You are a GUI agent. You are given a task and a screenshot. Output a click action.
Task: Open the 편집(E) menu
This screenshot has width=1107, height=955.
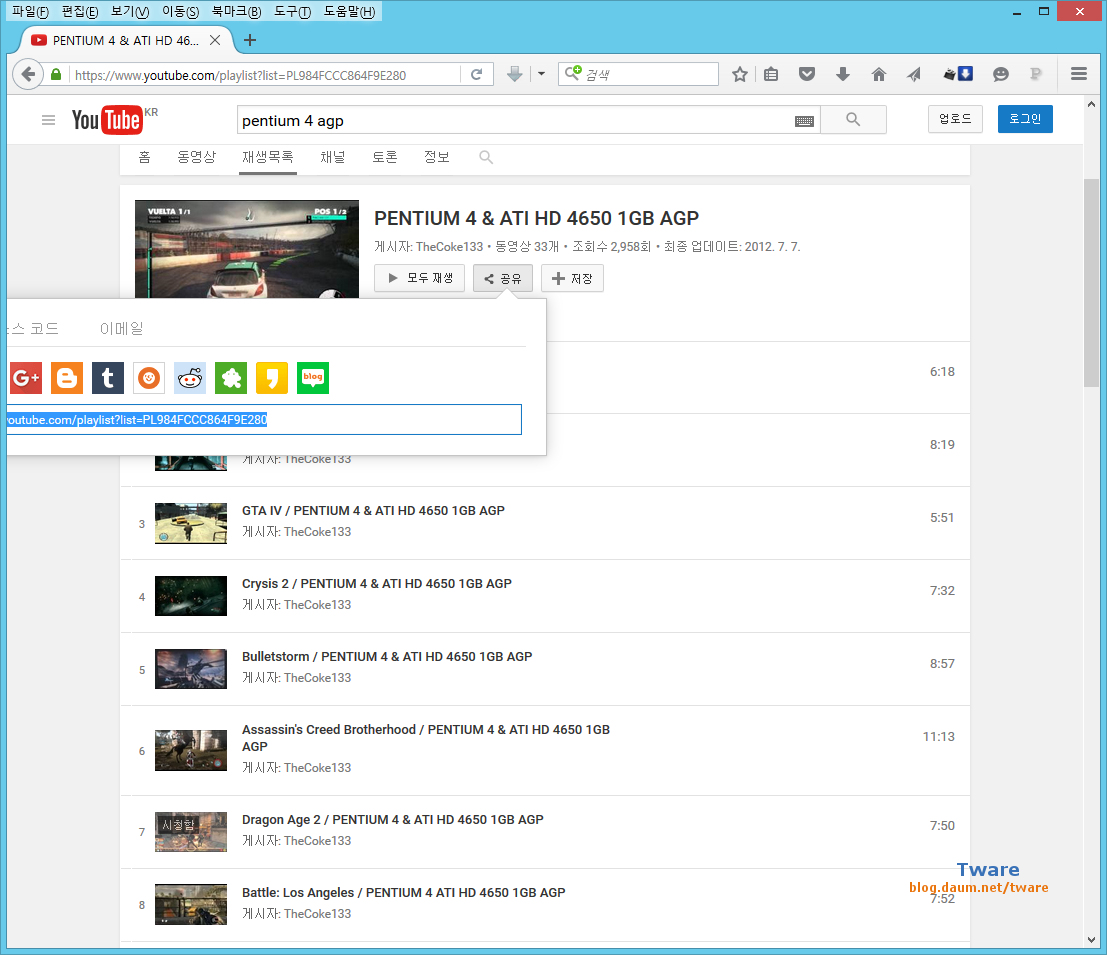(x=80, y=11)
